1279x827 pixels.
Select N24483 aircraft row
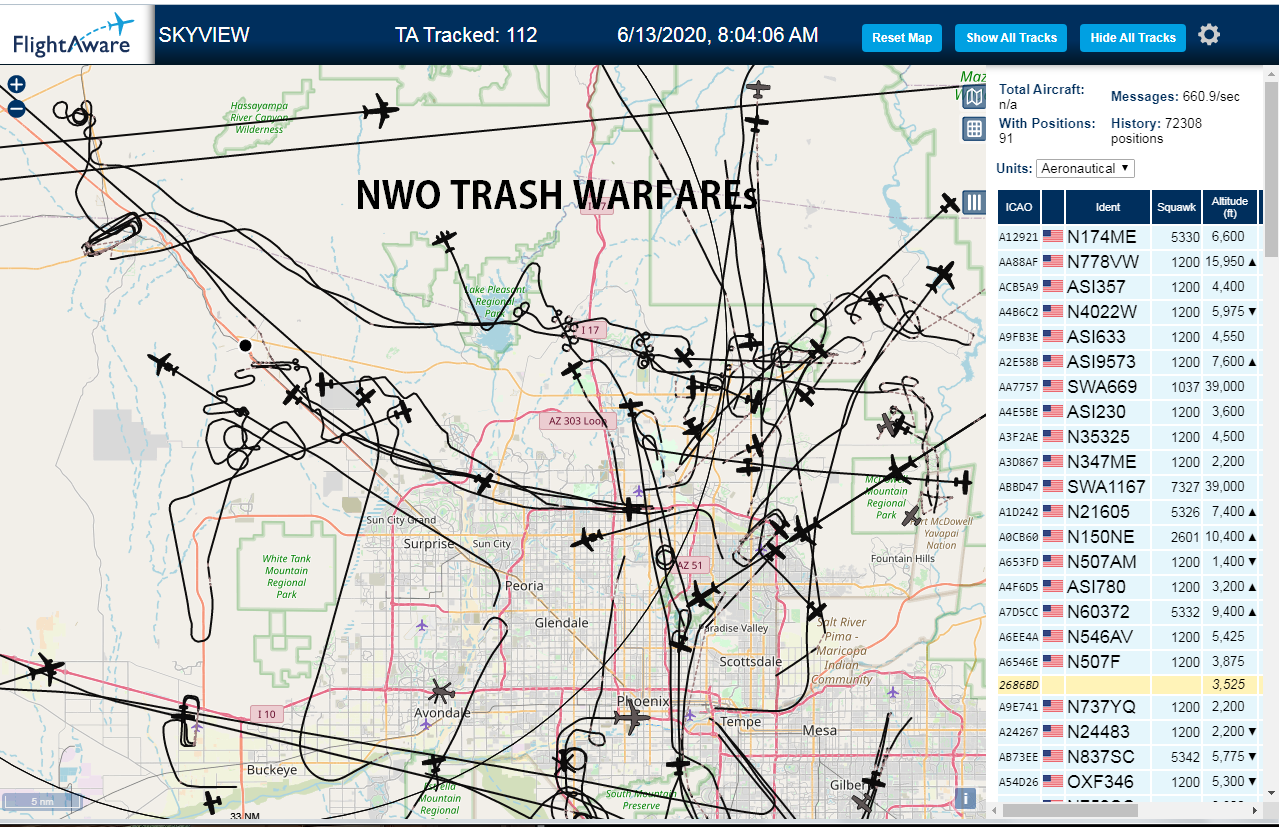pos(1130,732)
